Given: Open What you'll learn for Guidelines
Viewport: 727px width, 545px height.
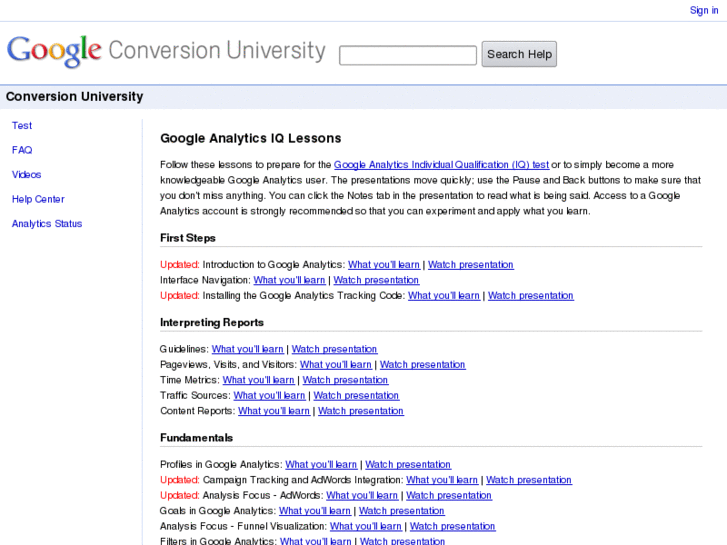Looking at the screenshot, I should point(248,350).
